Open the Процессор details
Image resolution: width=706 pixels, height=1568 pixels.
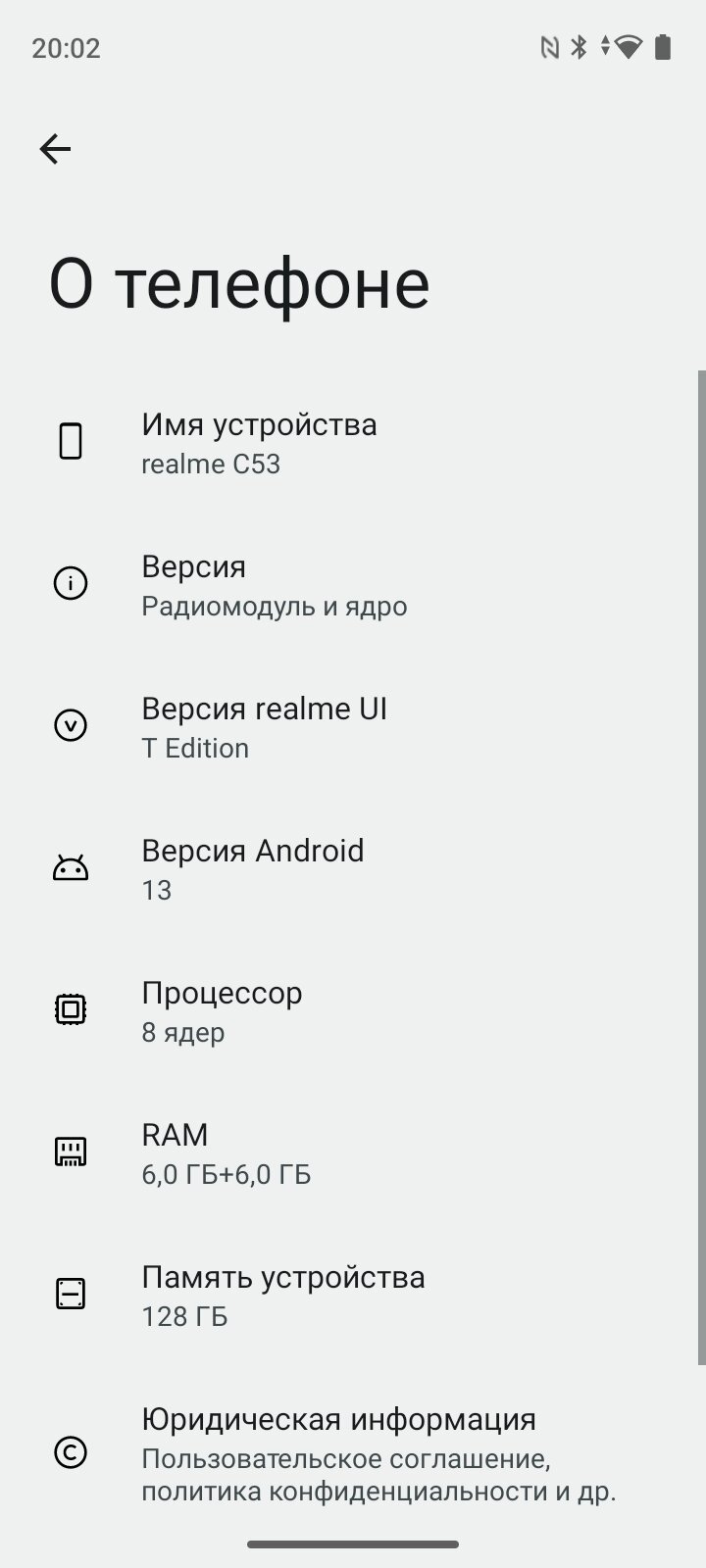[x=353, y=1010]
